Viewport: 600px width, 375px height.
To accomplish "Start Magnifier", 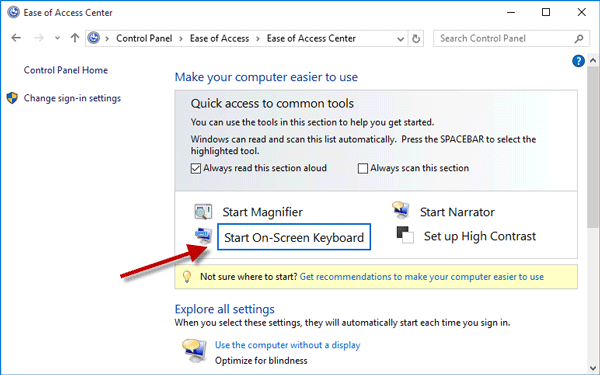I will pyautogui.click(x=262, y=212).
